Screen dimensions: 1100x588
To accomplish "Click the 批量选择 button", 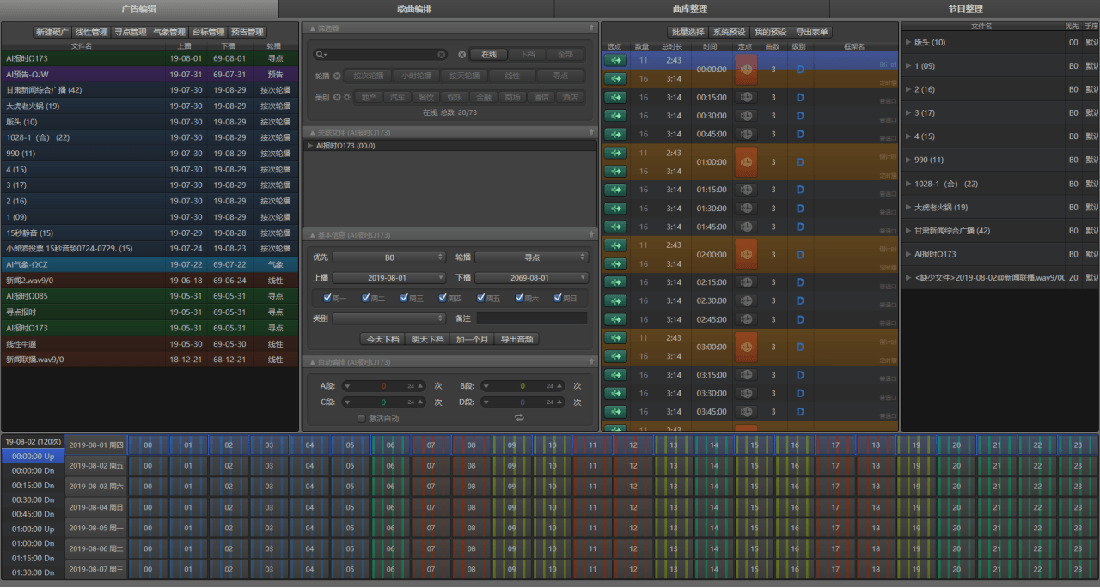I will tap(688, 32).
